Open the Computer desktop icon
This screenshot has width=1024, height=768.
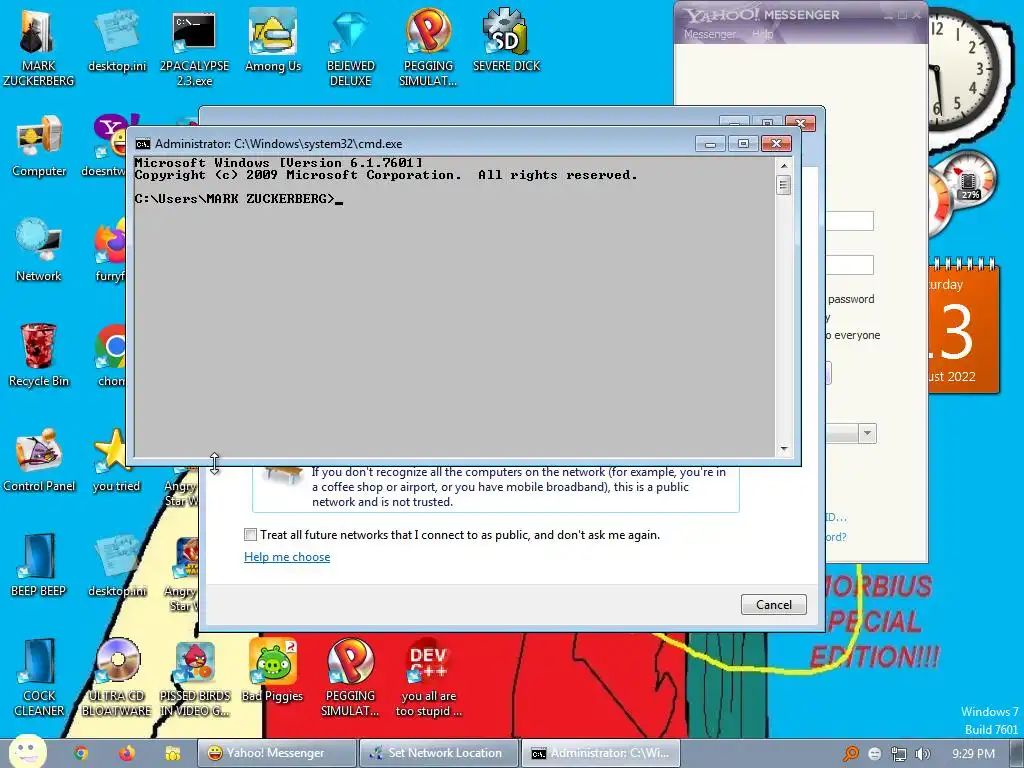(x=39, y=146)
